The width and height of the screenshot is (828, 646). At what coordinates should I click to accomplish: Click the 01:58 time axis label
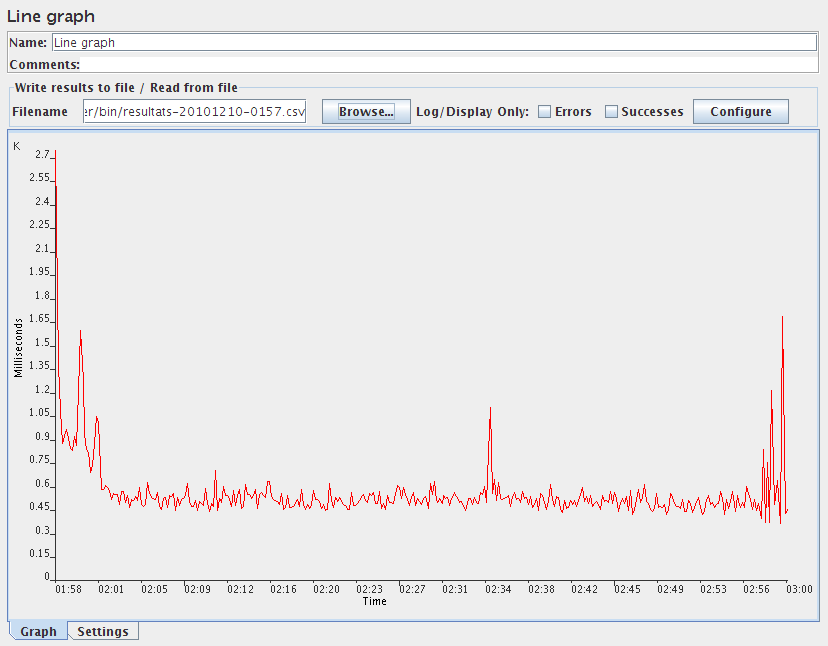click(x=68, y=590)
